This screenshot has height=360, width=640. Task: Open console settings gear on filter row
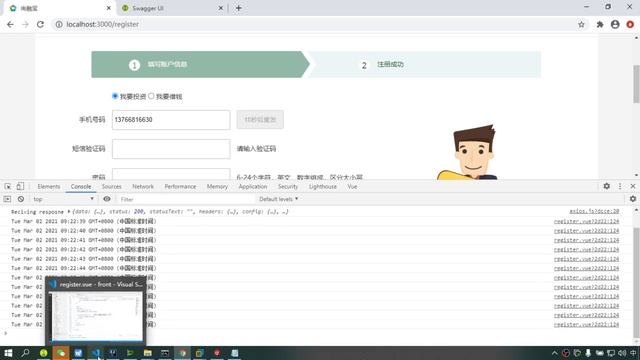click(633, 199)
